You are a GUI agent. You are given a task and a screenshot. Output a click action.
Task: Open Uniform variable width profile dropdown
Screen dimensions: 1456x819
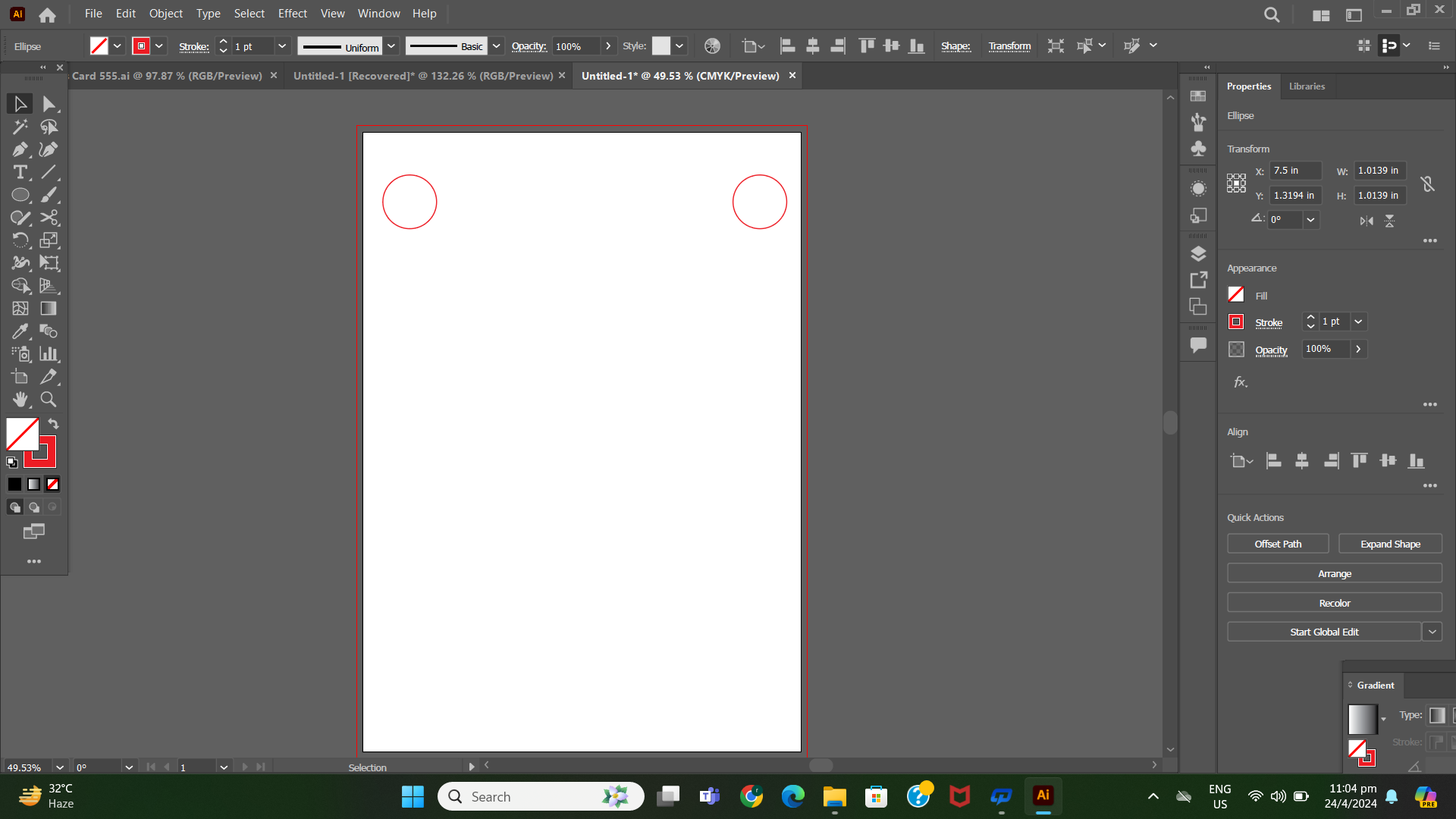[x=391, y=46]
